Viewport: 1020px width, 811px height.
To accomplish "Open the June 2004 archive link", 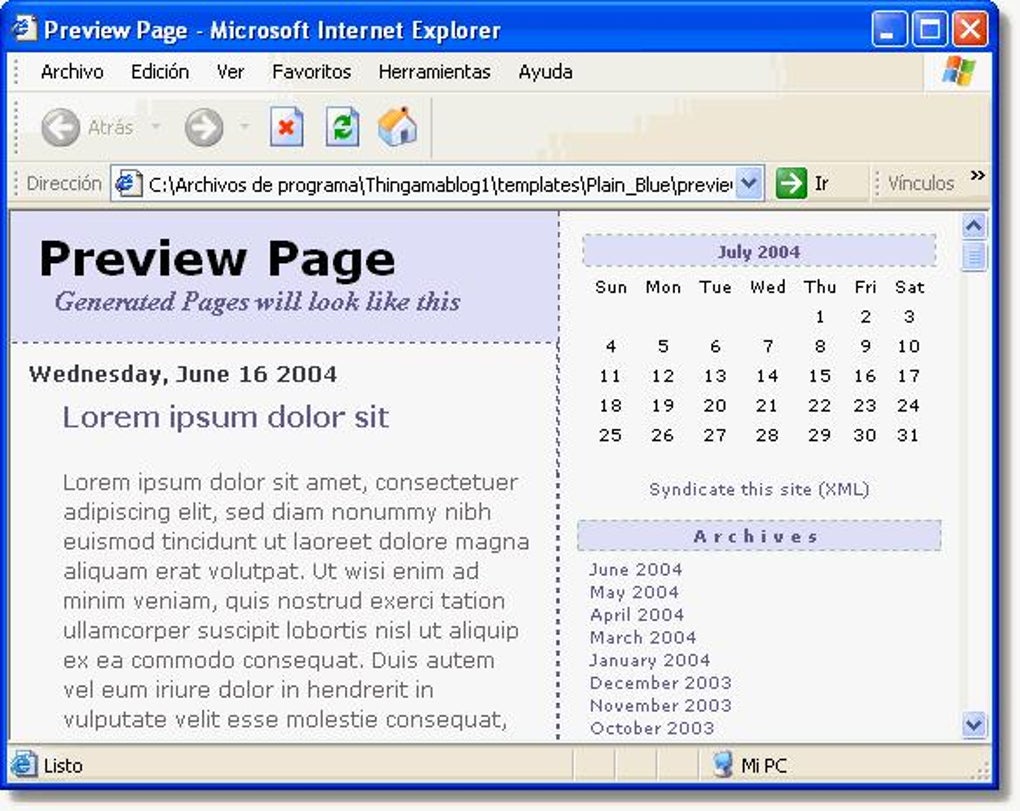I will pyautogui.click(x=636, y=569).
